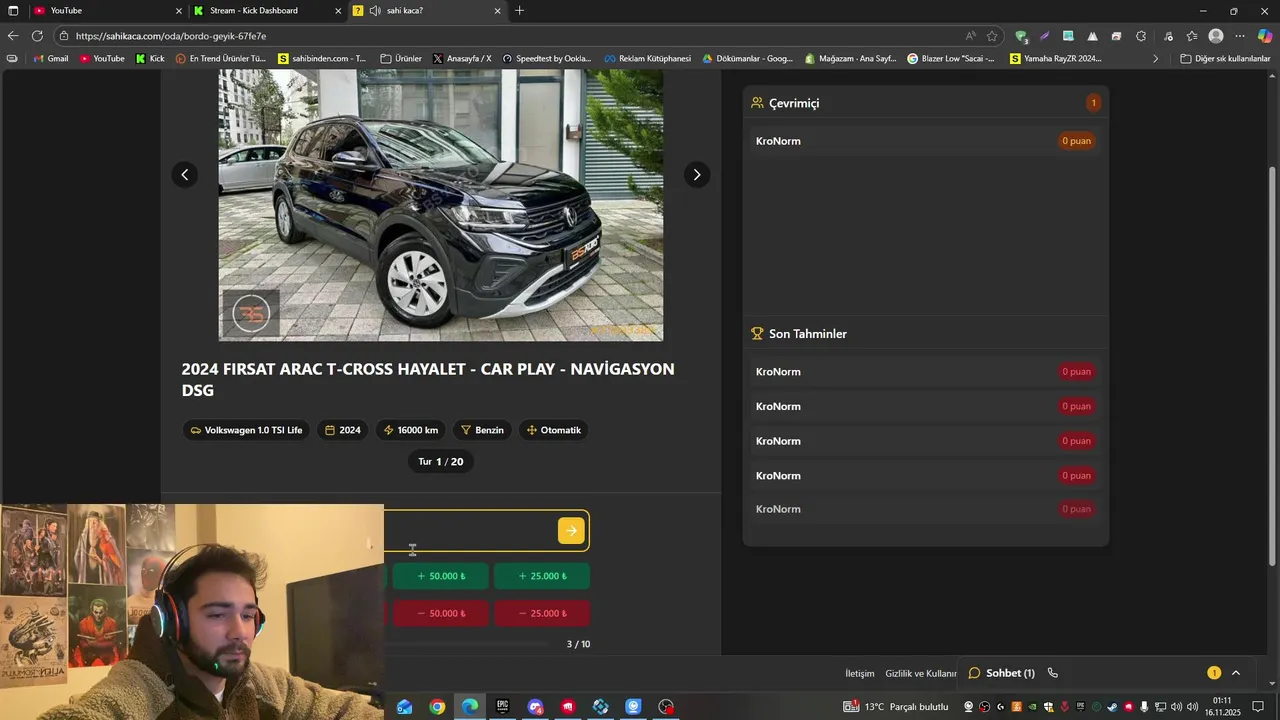The width and height of the screenshot is (1280, 720).
Task: Open Microsoft Edge from the taskbar
Action: 470,707
